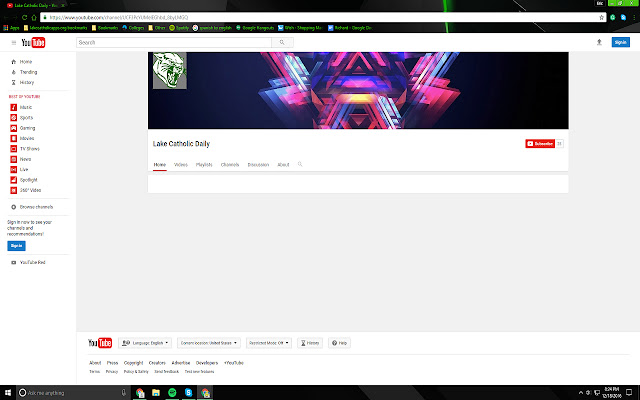The image size is (640, 400).
Task: Click the footer Help button
Action: tap(339, 343)
